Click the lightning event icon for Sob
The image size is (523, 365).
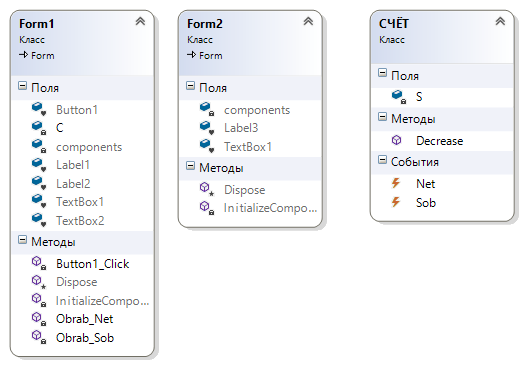[x=396, y=202]
